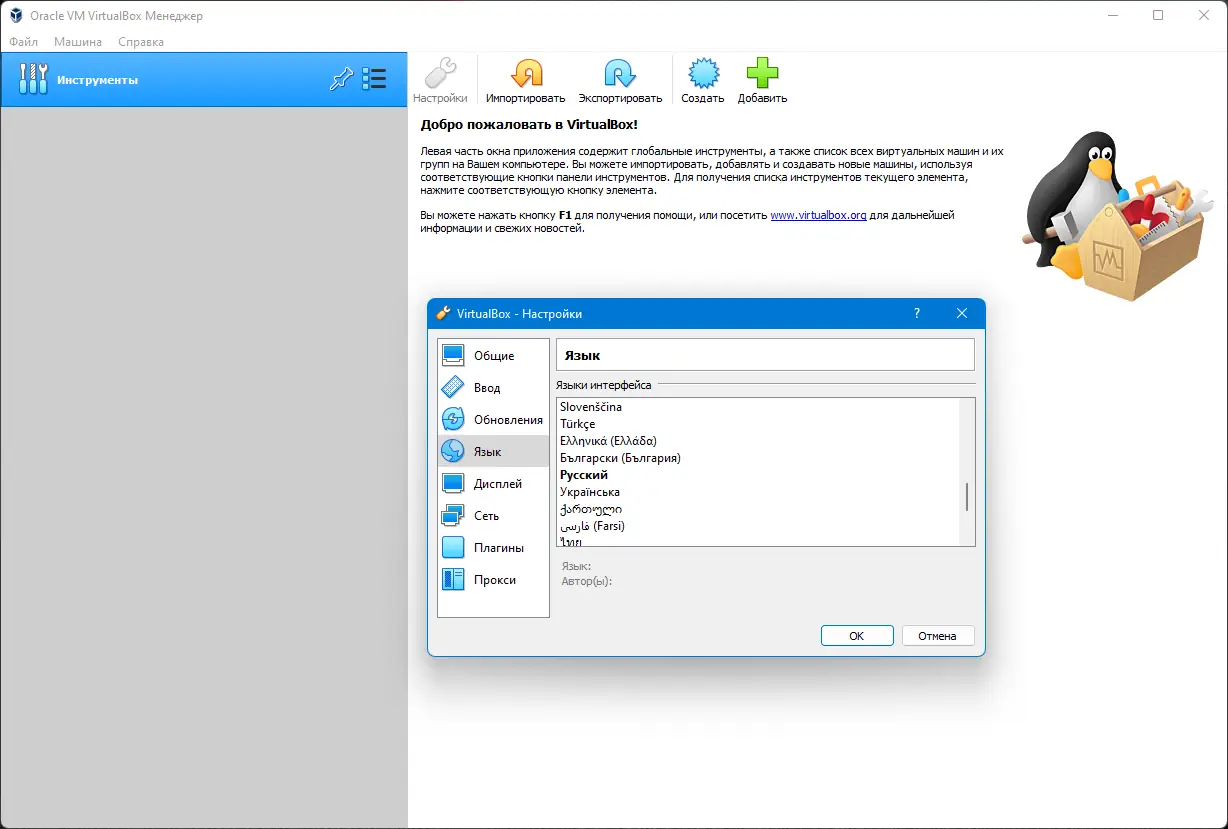Click the Инструменты tools icon
Viewport: 1228px width, 829px height.
(33, 79)
